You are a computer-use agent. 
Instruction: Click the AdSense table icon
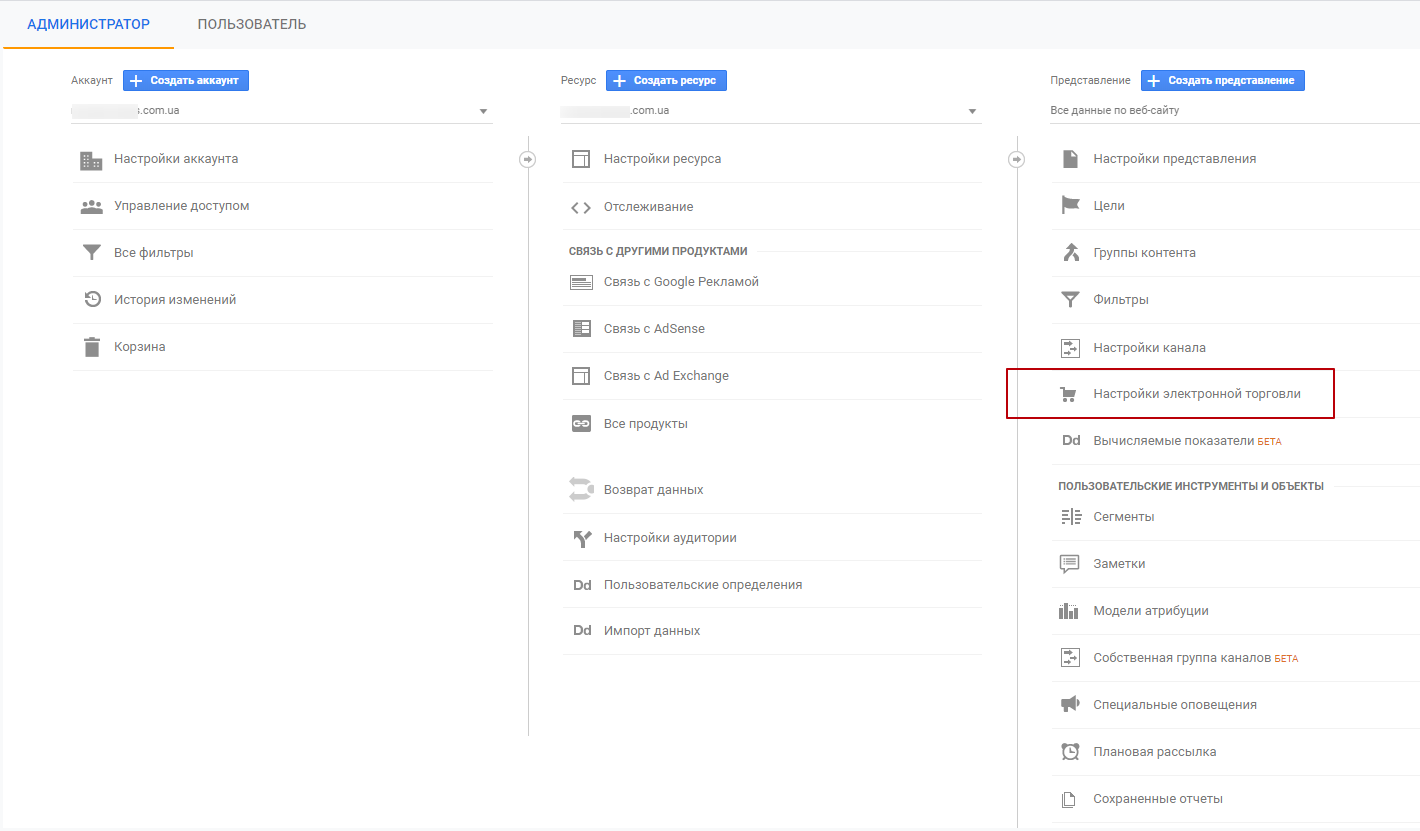point(581,329)
